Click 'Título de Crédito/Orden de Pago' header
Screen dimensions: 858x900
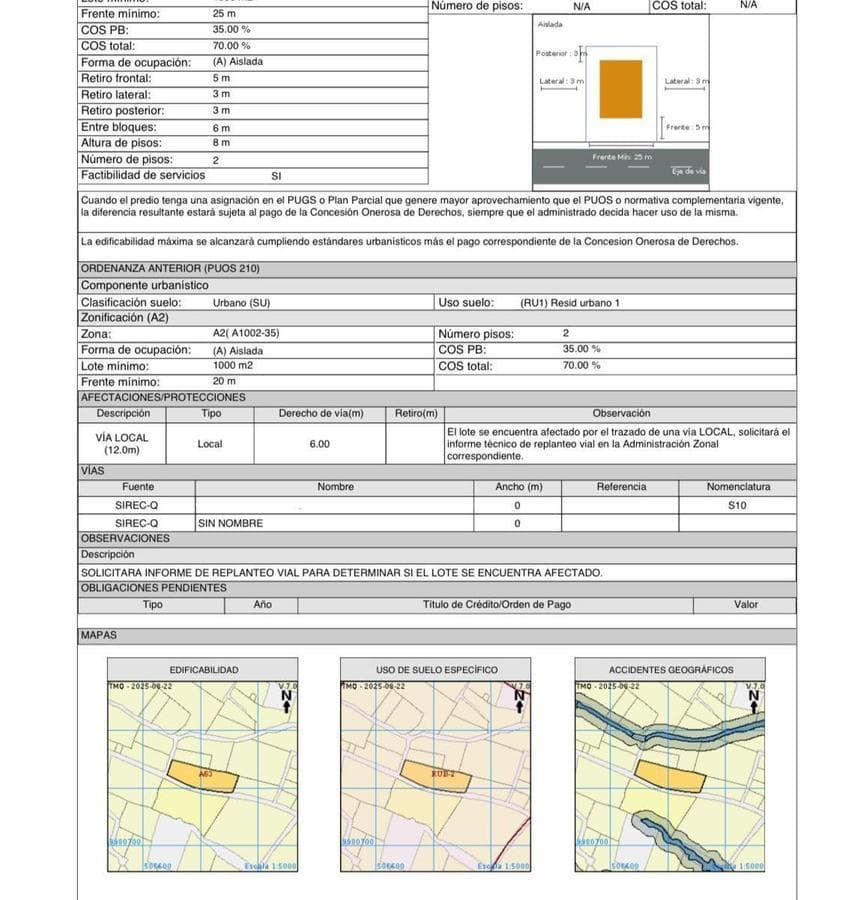[x=496, y=605]
